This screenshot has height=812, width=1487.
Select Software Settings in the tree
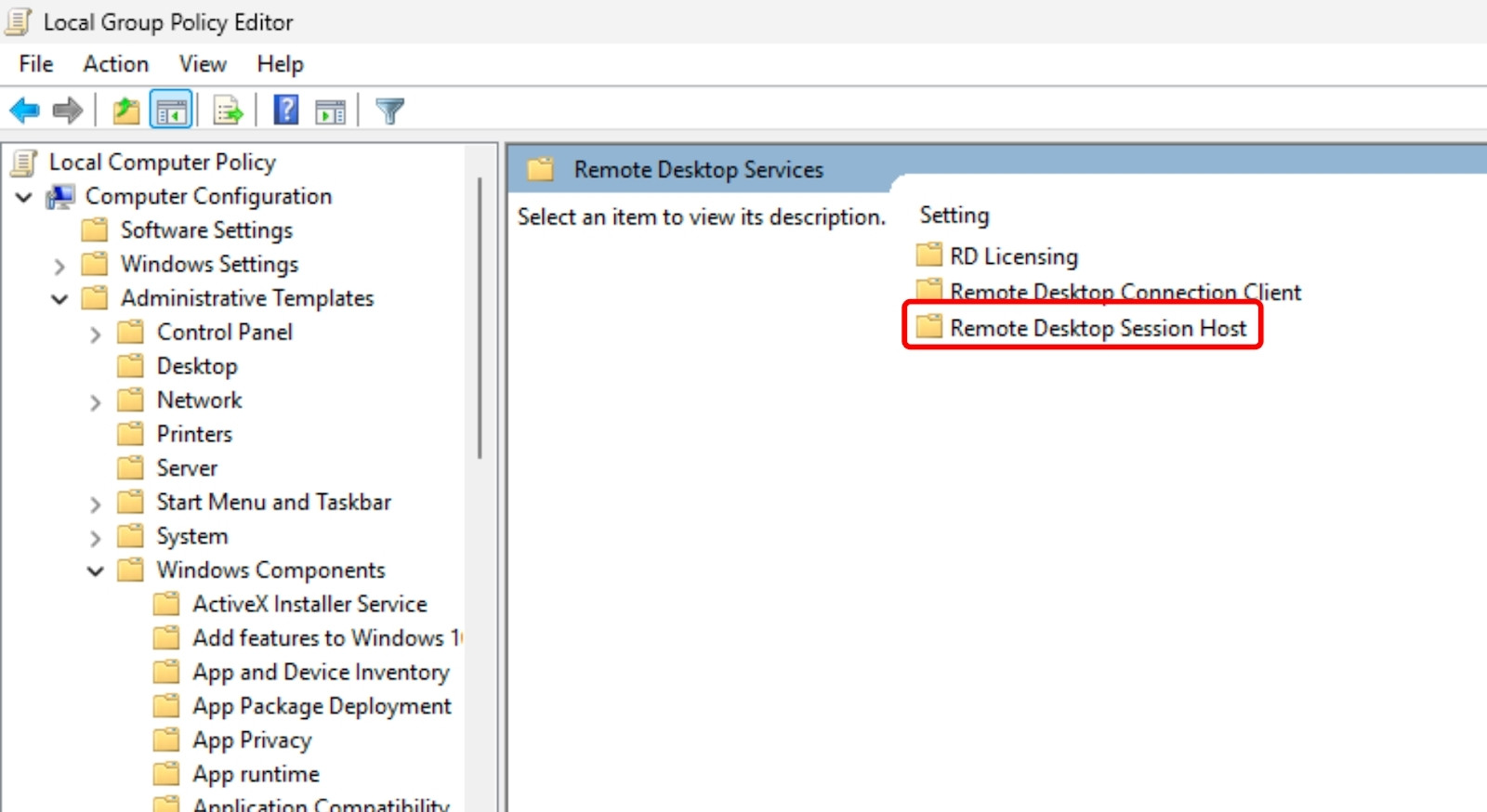[x=206, y=230]
